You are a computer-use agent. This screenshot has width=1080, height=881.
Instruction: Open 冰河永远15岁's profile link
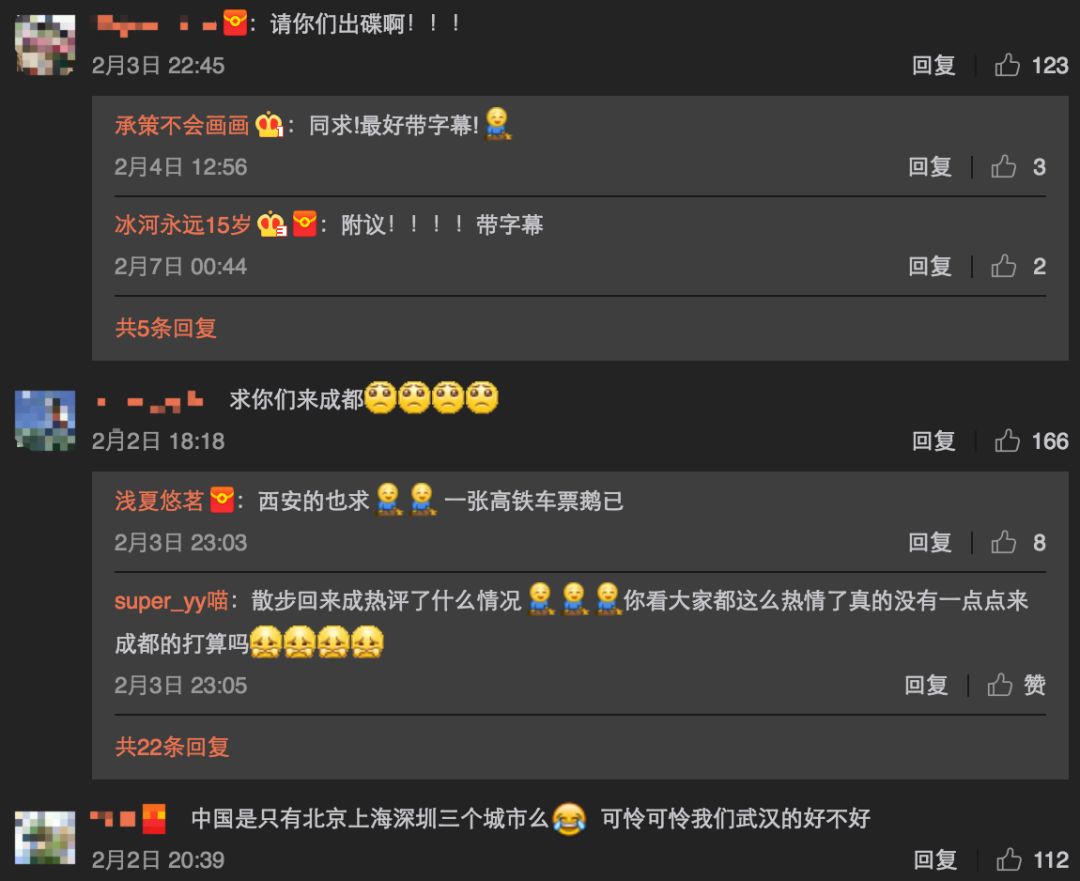pyautogui.click(x=183, y=225)
